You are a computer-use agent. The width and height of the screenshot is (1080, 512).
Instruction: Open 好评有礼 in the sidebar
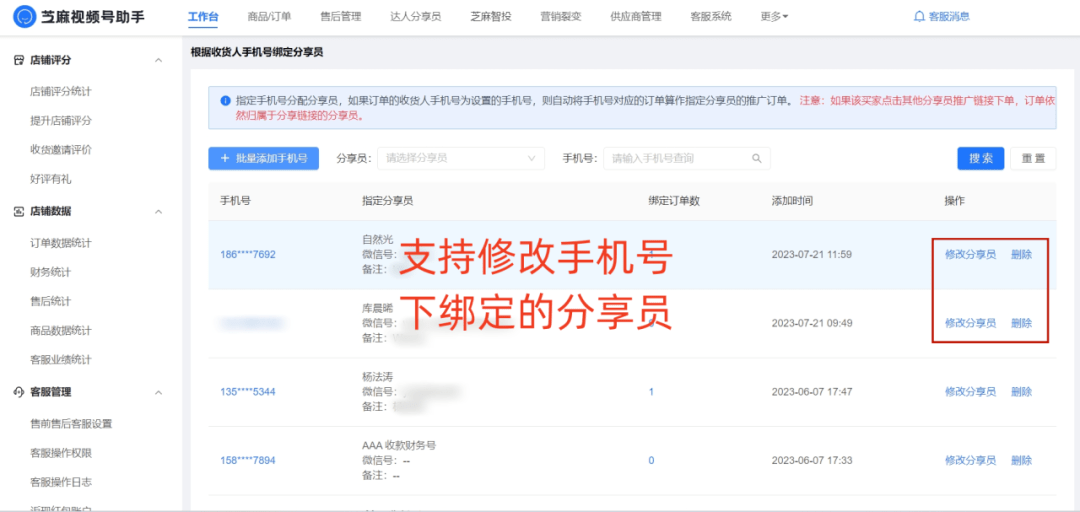(x=50, y=179)
